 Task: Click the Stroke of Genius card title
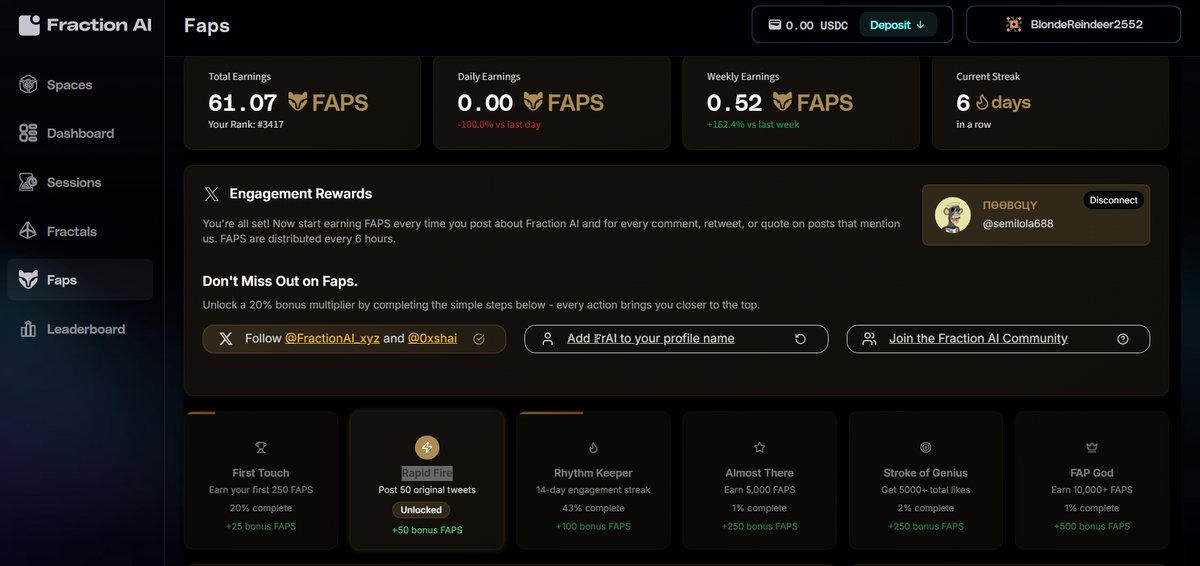point(925,473)
